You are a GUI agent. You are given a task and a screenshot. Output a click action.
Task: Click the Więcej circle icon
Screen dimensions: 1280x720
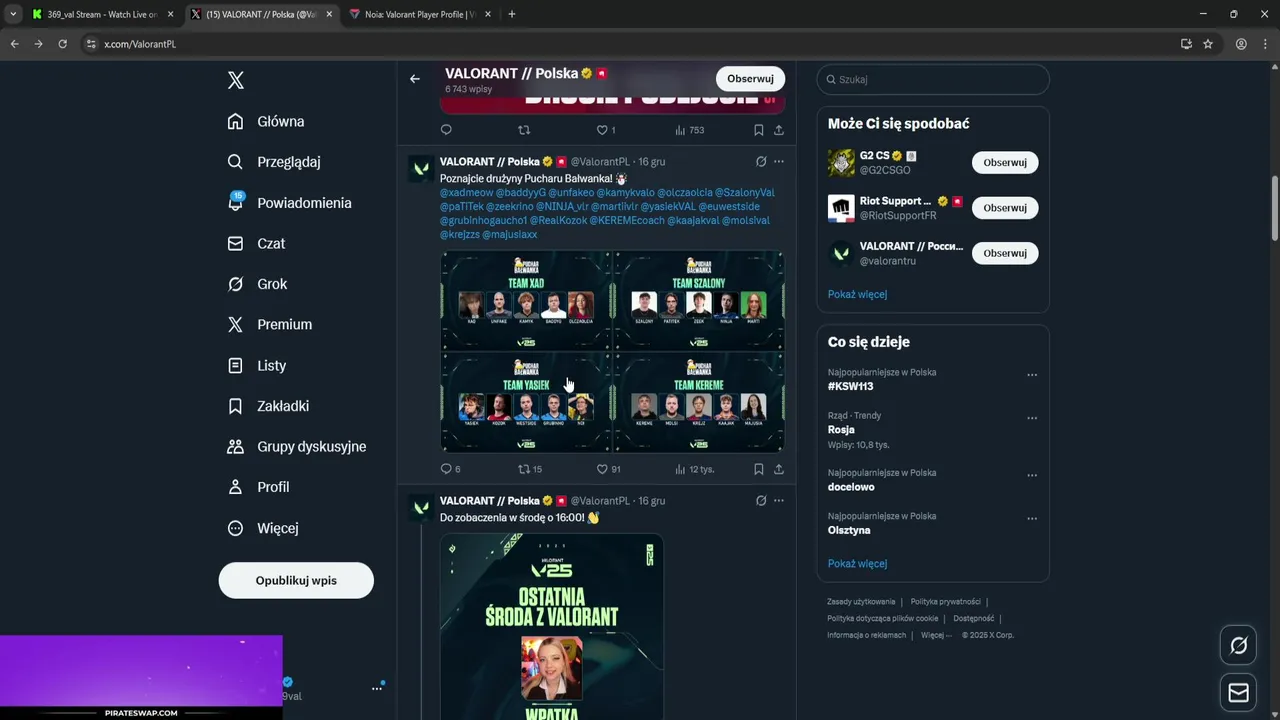(235, 528)
